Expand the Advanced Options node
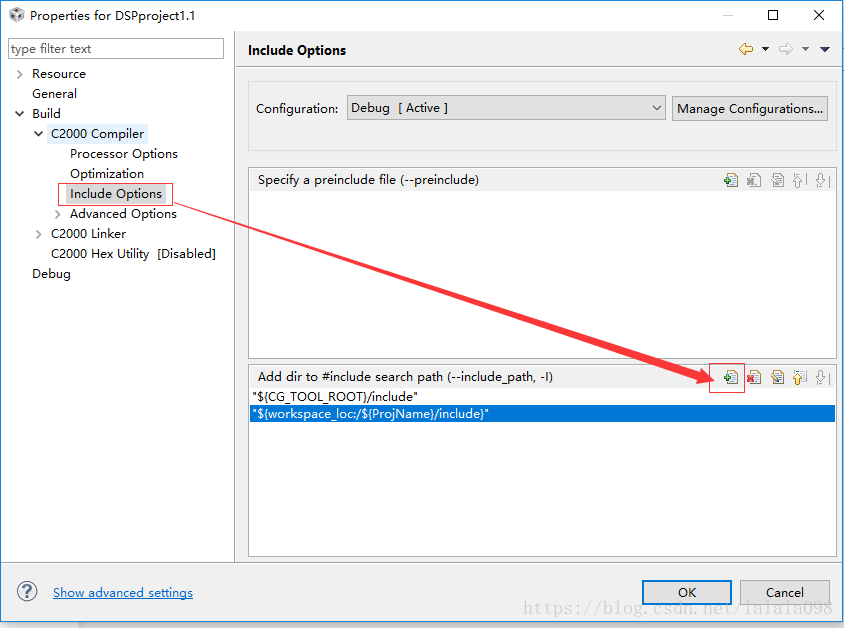 click(58, 214)
